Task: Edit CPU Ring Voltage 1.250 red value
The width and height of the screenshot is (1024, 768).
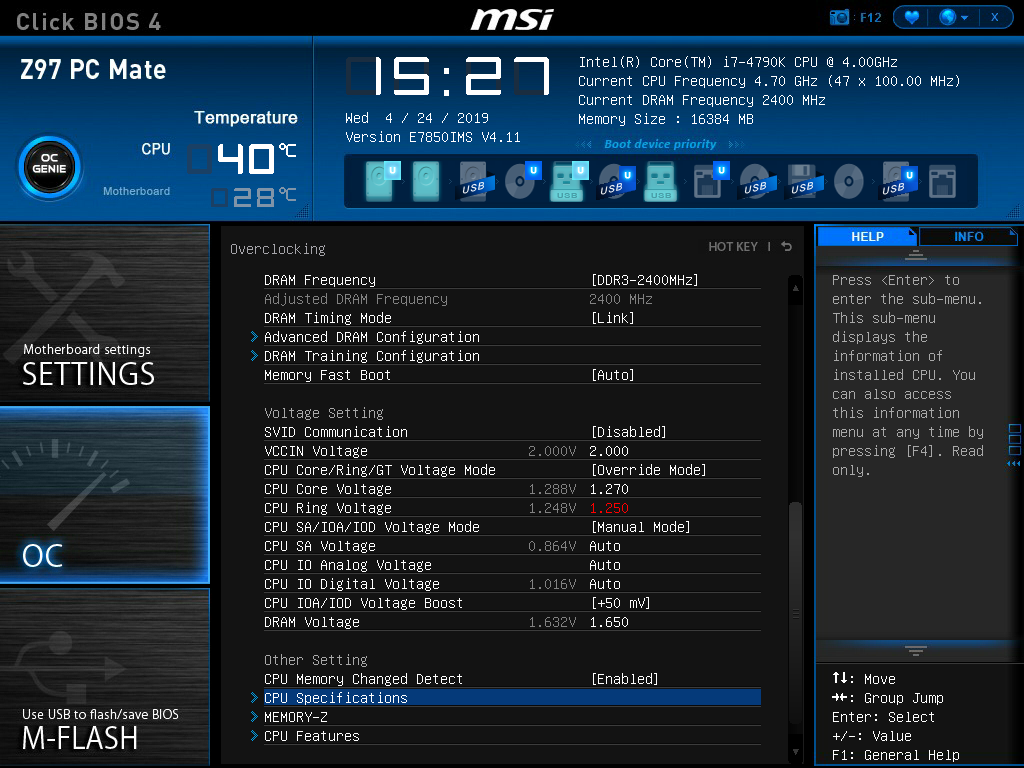Action: pyautogui.click(x=609, y=508)
